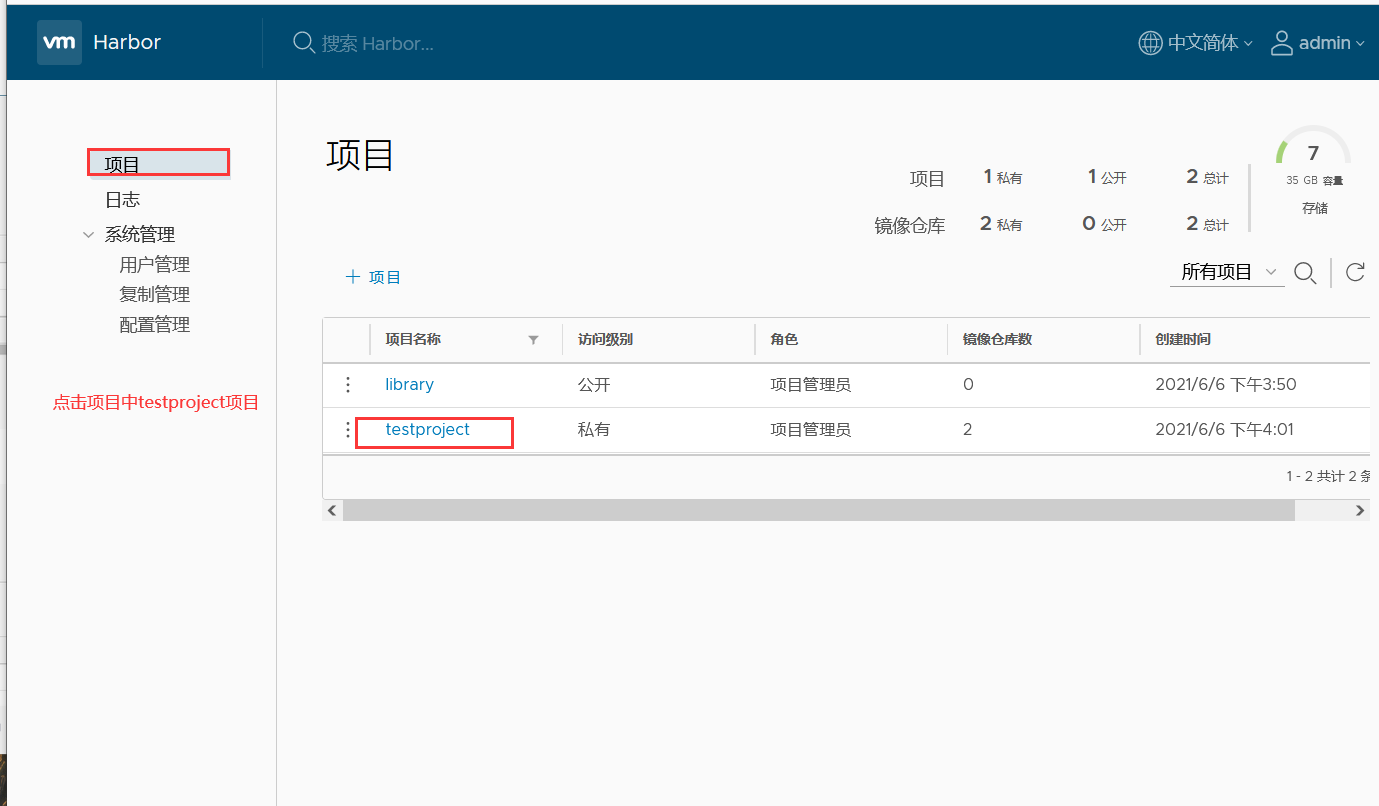Image resolution: width=1379 pixels, height=806 pixels.
Task: Open the 配置管理 page
Action: coord(154,324)
